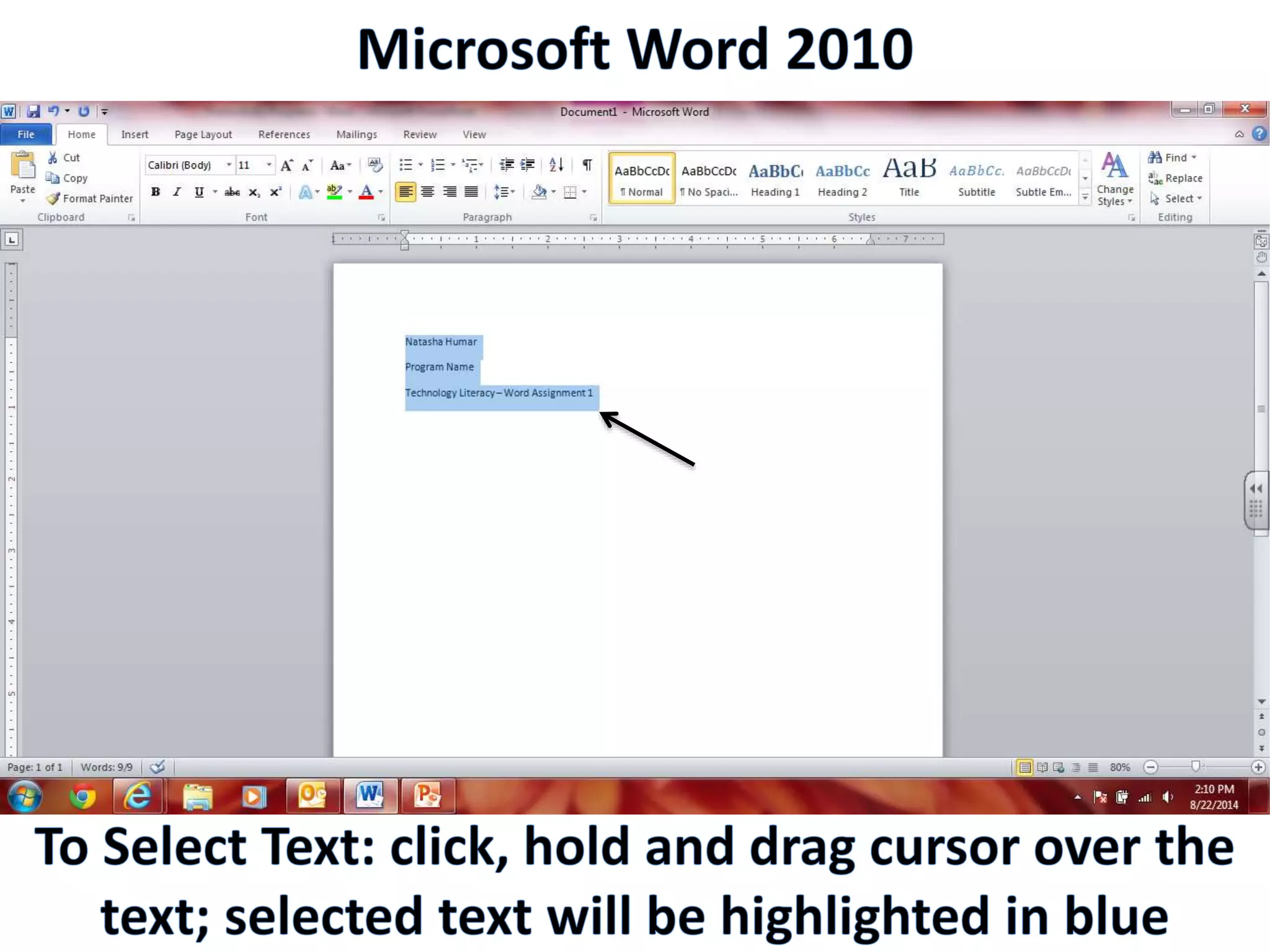Viewport: 1270px width, 952px height.
Task: Click the Save icon in Quick Access toolbar
Action: tap(33, 111)
